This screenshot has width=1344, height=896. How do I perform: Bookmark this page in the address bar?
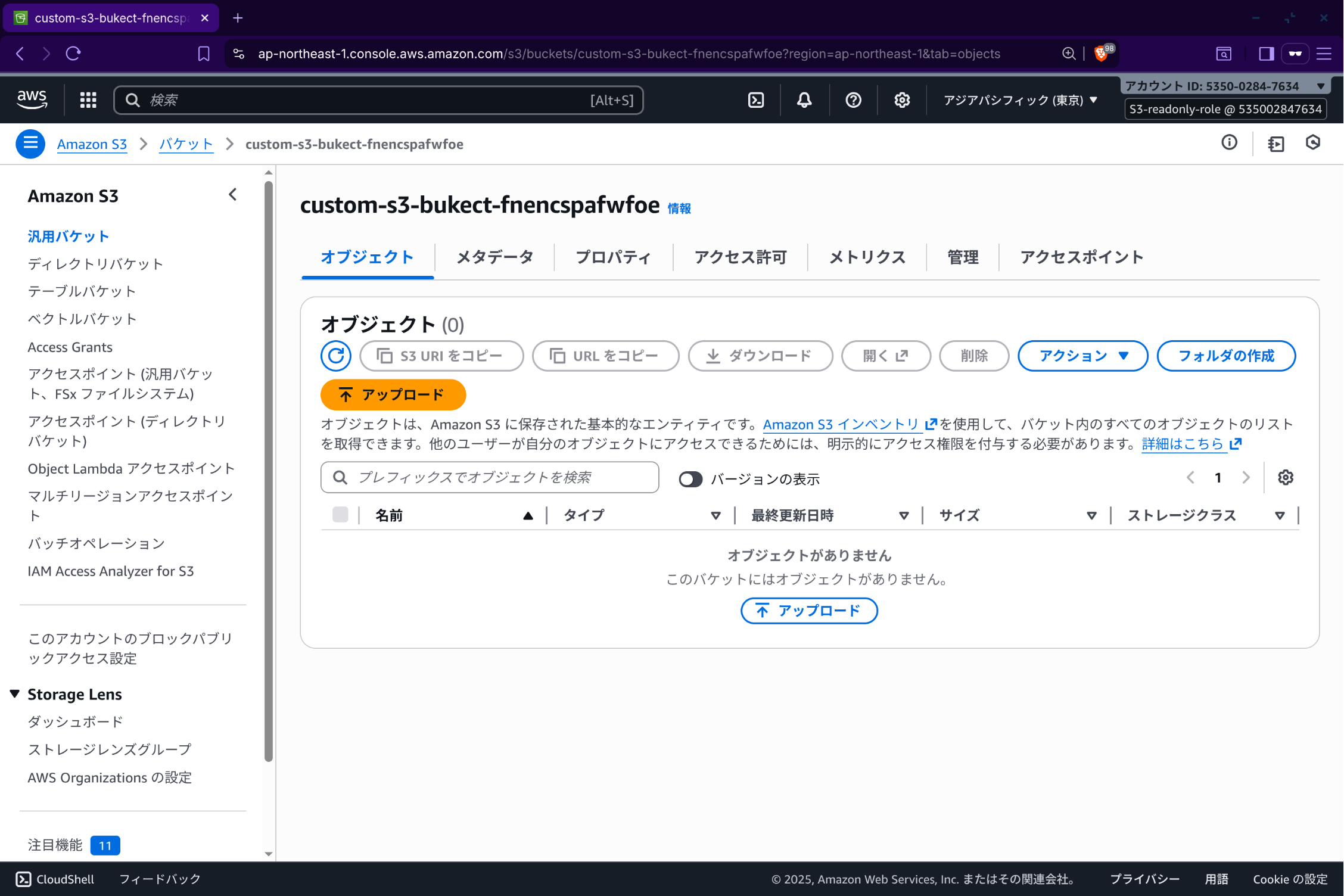(204, 54)
